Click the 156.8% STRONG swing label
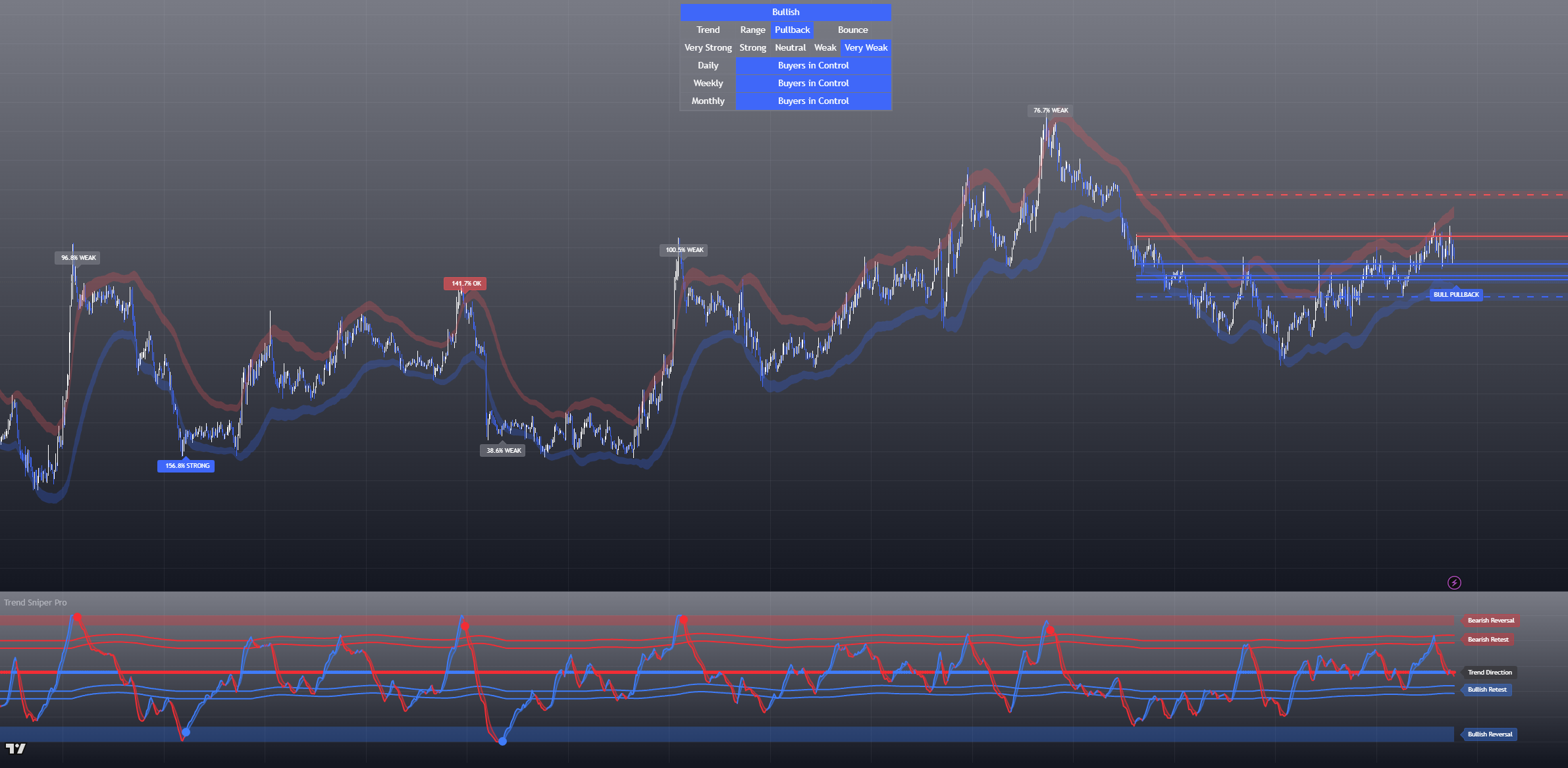Image resolution: width=1568 pixels, height=768 pixels. 186,466
